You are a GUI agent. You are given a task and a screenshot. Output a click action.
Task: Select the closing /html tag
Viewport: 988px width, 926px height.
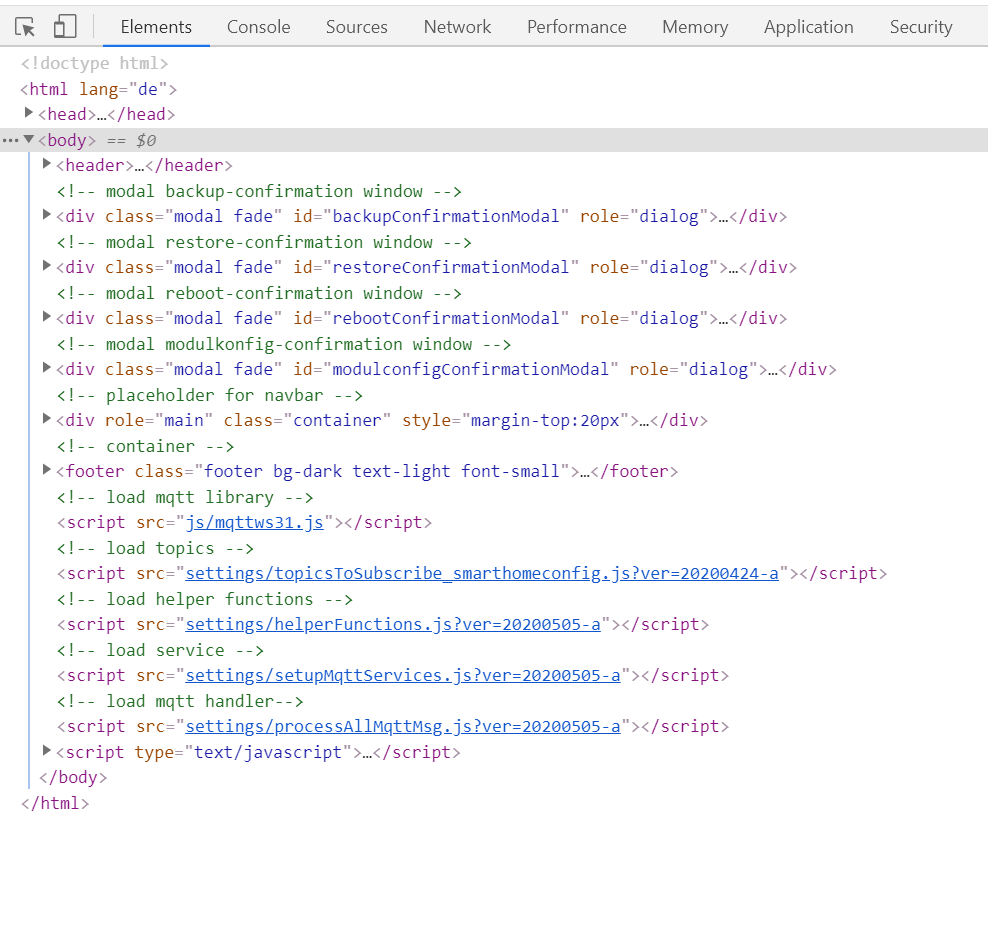click(x=55, y=804)
